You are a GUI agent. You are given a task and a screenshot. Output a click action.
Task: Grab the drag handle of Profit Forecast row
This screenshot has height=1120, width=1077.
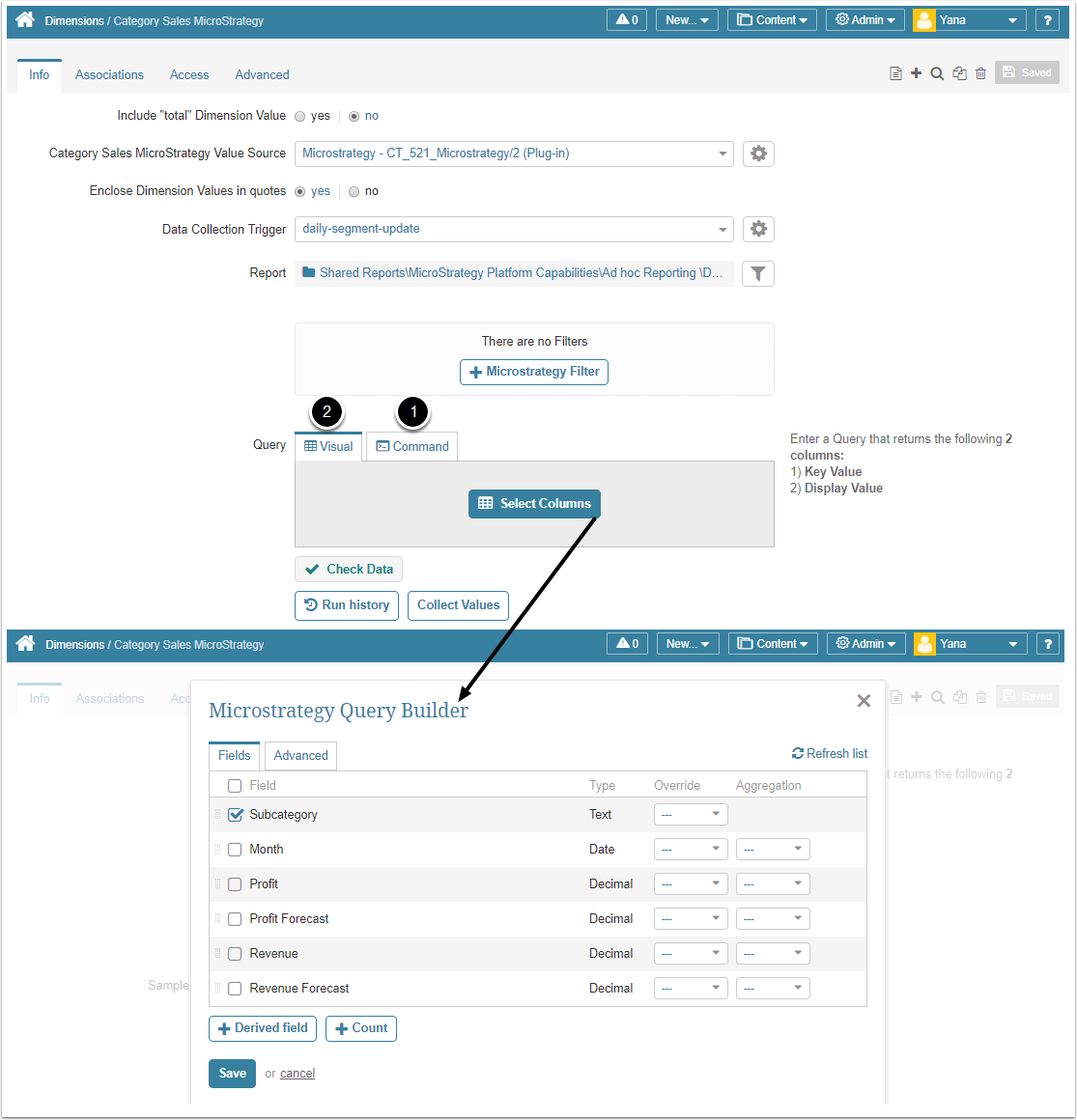pos(218,918)
